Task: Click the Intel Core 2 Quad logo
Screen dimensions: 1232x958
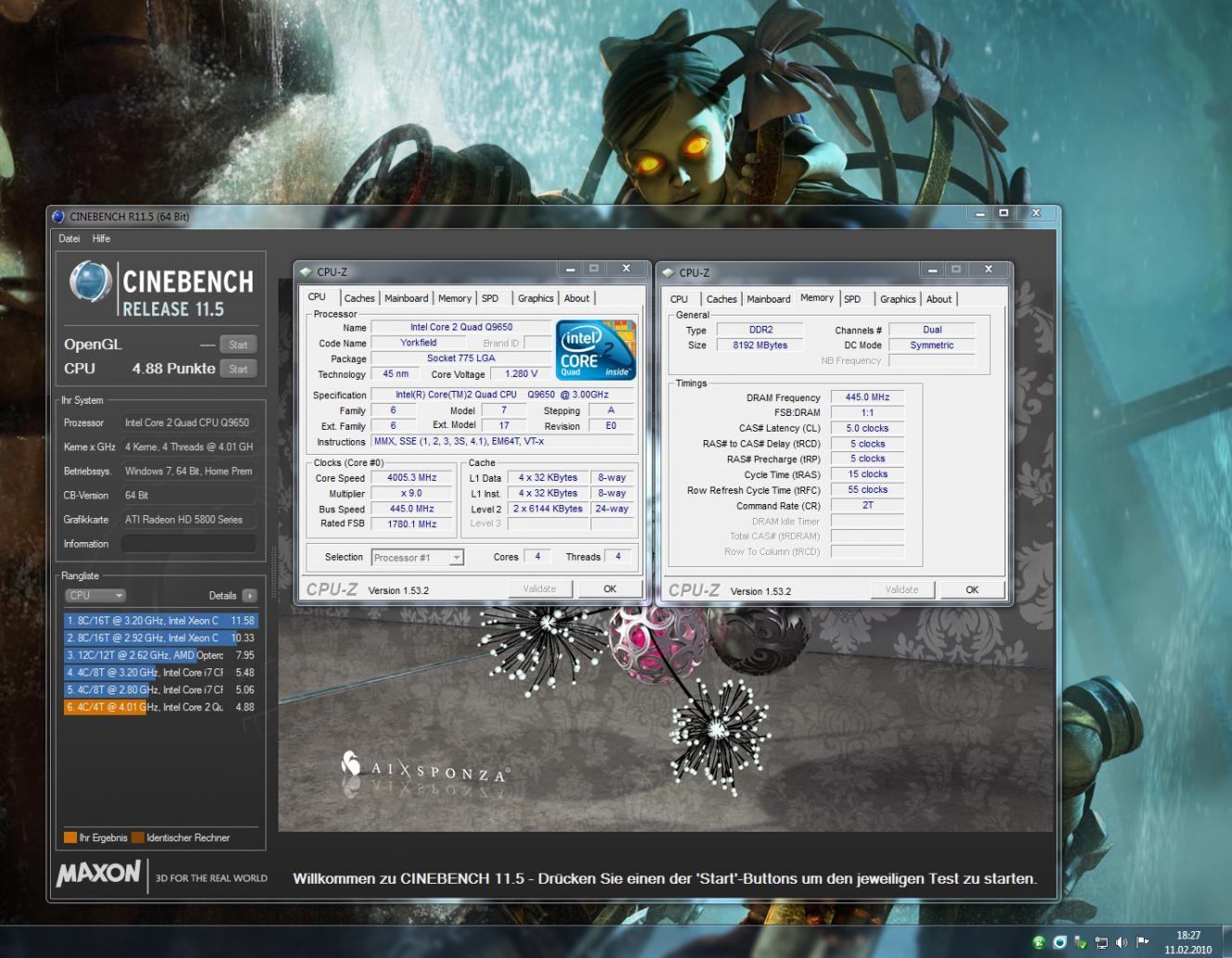Action: (x=595, y=350)
